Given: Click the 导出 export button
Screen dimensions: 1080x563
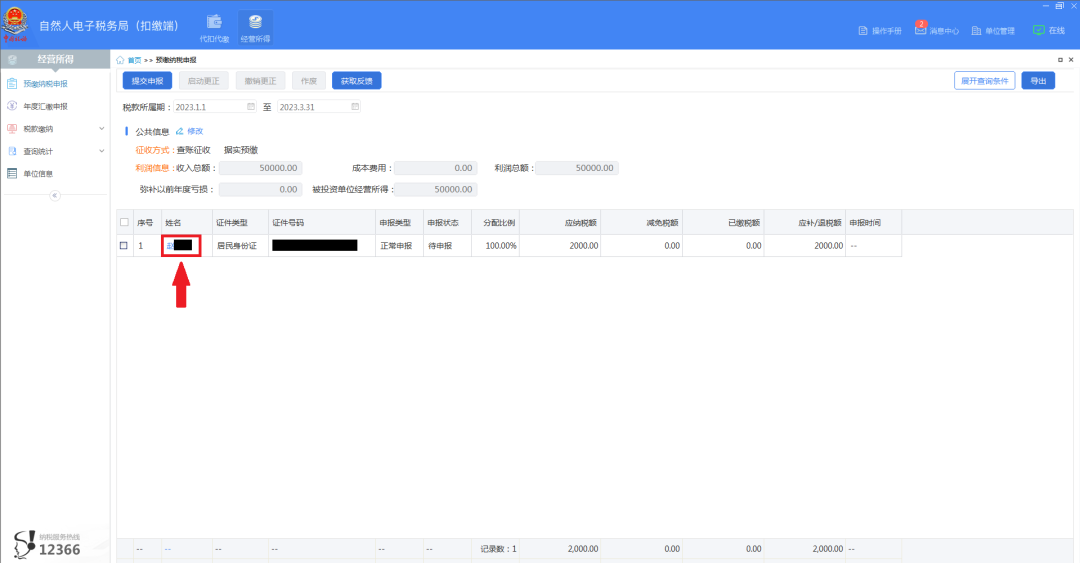Looking at the screenshot, I should [1038, 81].
